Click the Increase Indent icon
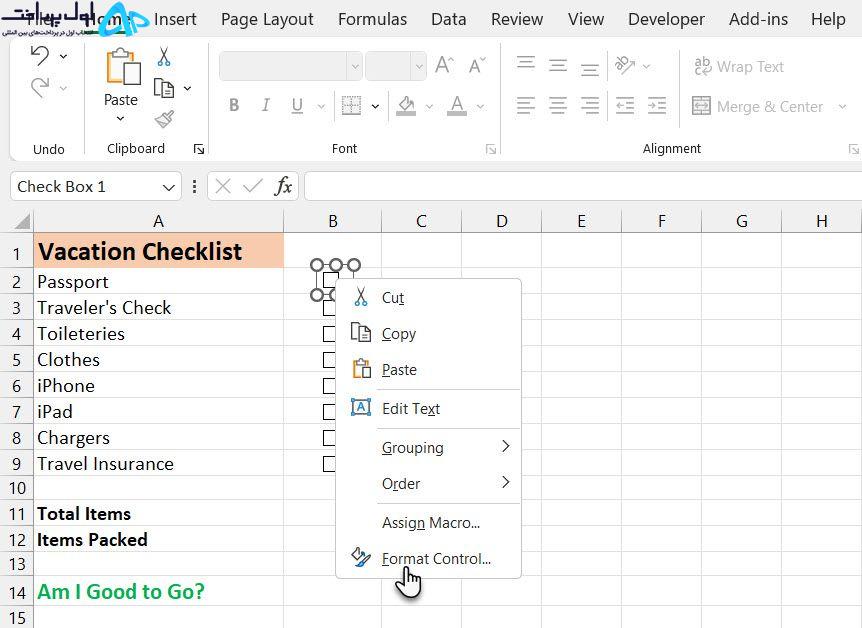The image size is (862, 628). click(x=657, y=105)
